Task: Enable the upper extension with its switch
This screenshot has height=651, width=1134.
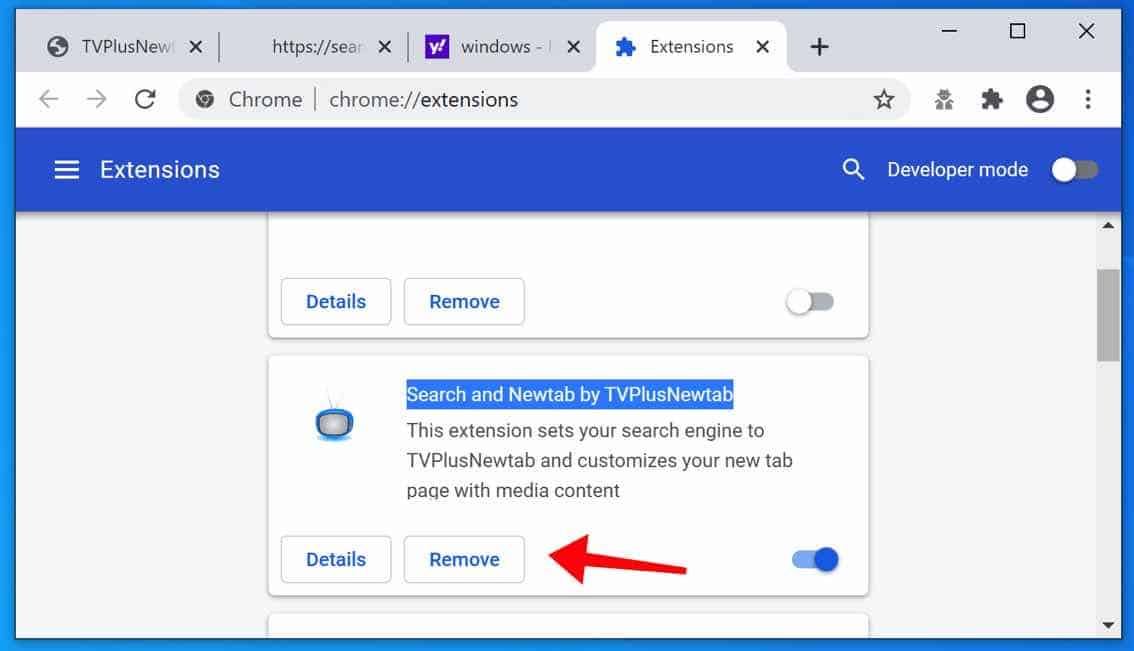Action: pos(810,302)
